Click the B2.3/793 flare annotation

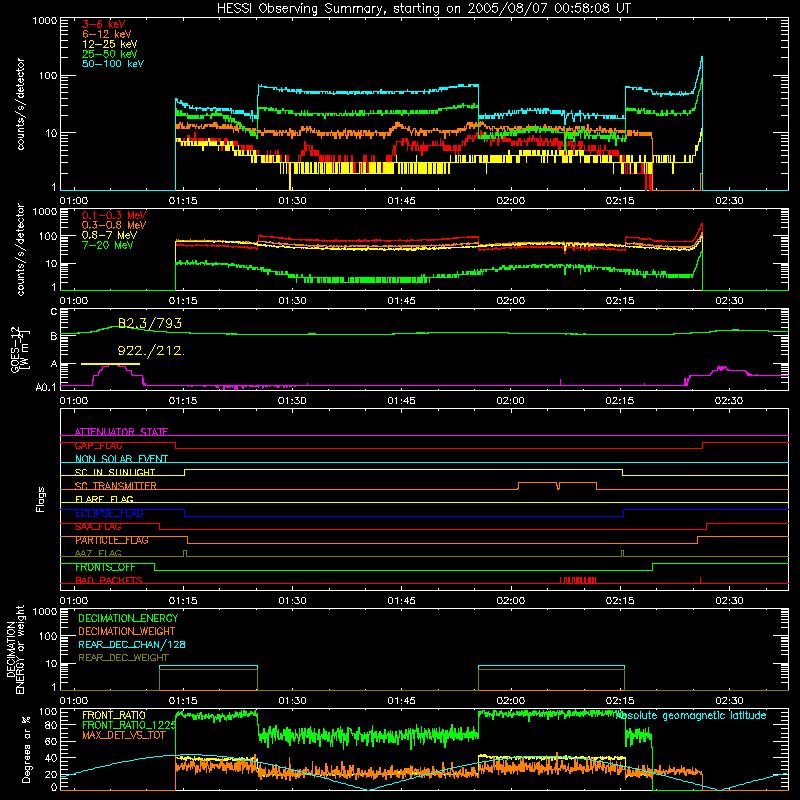(x=149, y=323)
